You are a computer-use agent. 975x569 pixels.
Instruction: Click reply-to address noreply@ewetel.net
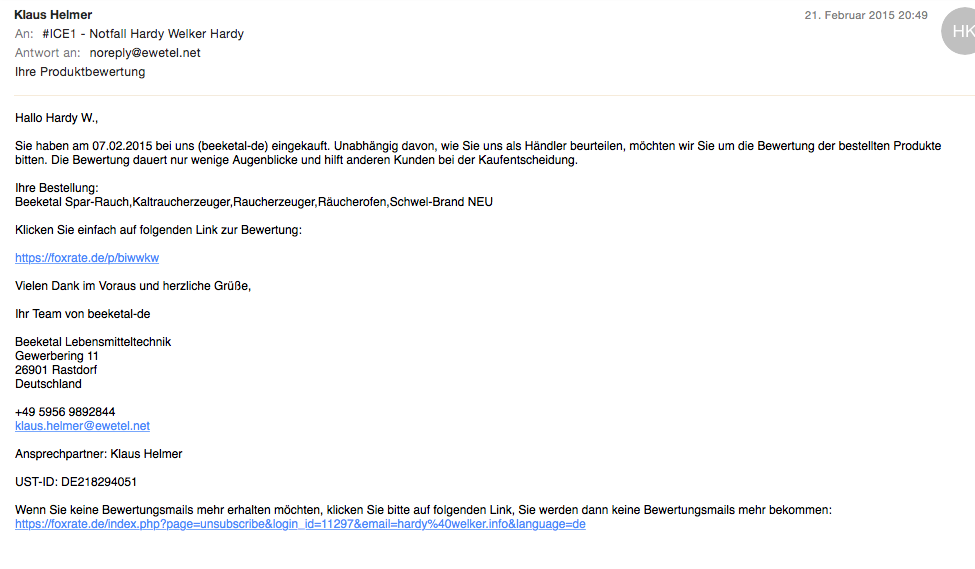[145, 53]
